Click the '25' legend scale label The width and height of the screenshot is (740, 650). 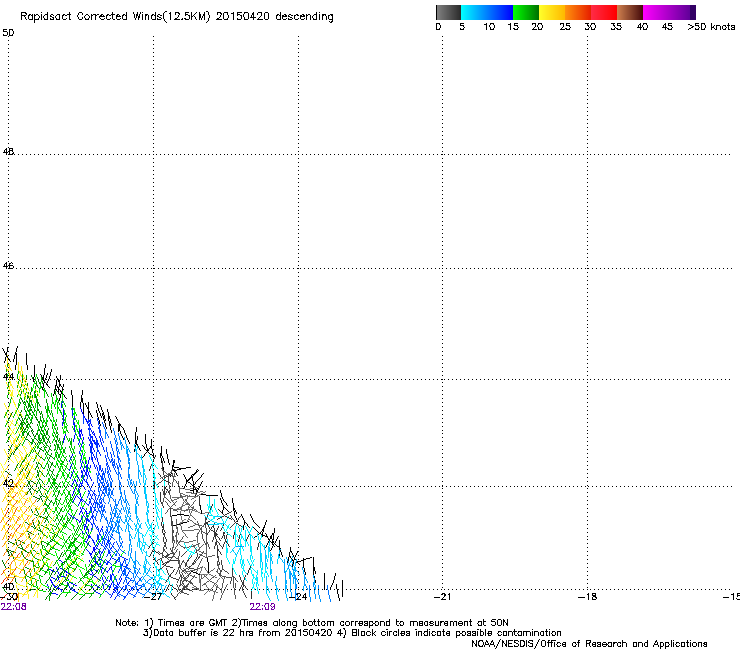click(565, 27)
